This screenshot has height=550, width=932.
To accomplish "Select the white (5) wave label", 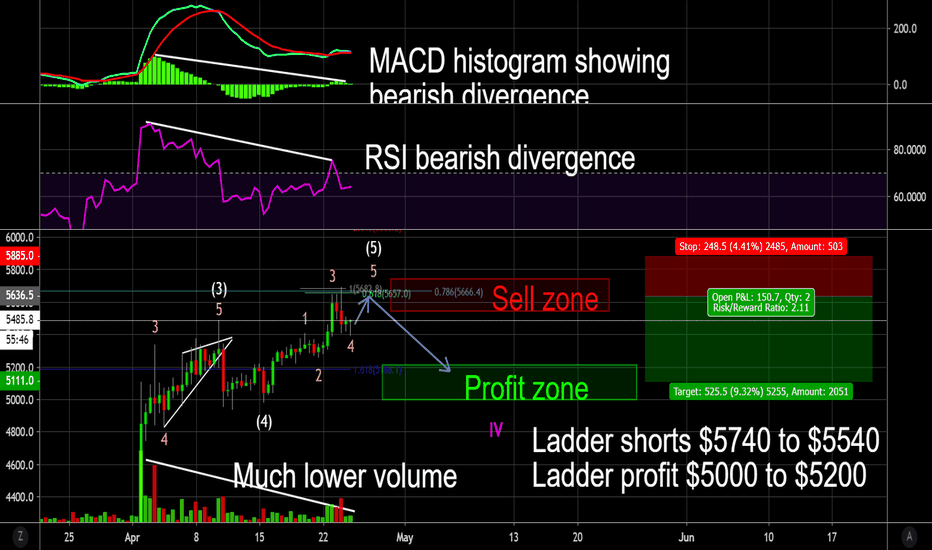I will coord(373,247).
